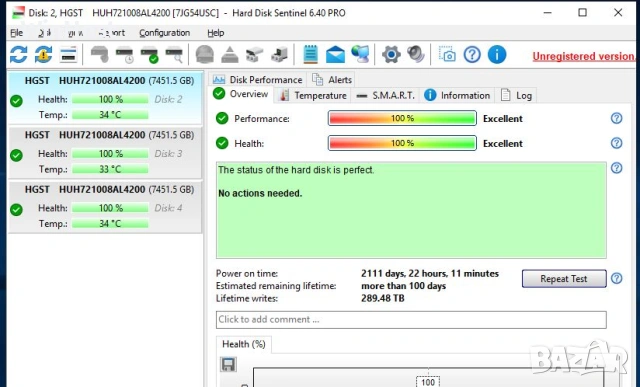Click Disk 3's green 33 °C temperature bar
The height and width of the screenshot is (387, 640).
[x=110, y=169]
